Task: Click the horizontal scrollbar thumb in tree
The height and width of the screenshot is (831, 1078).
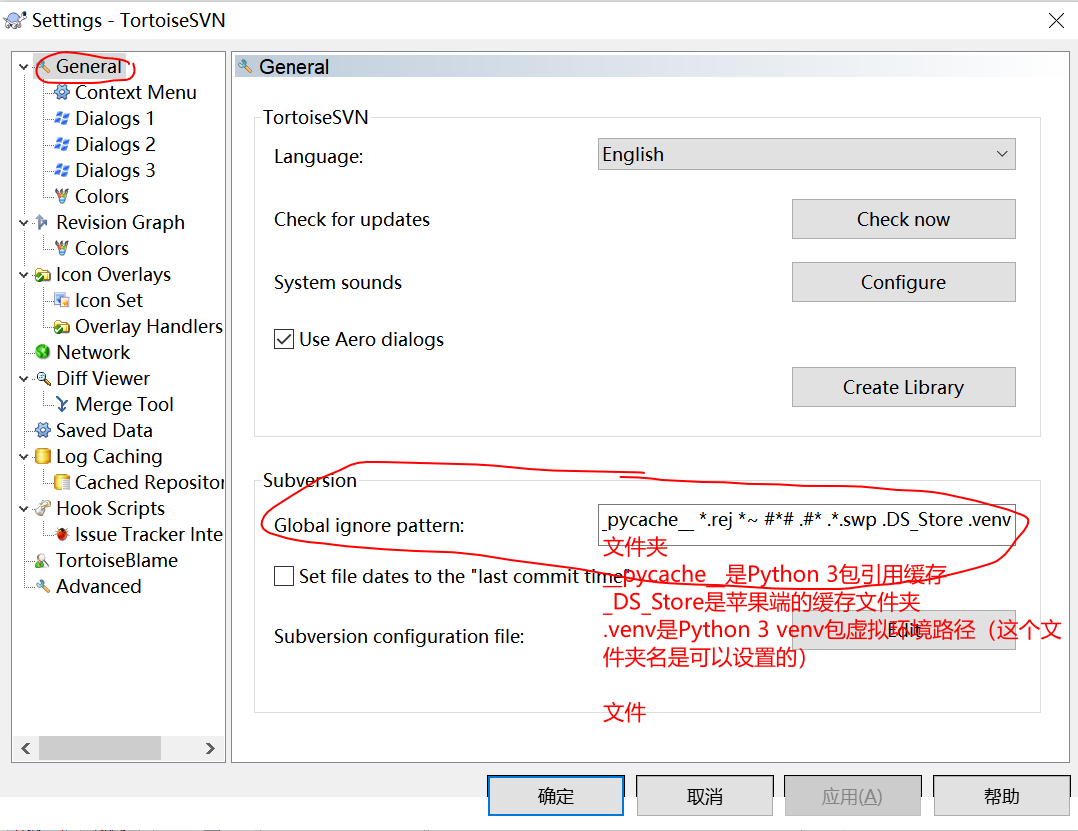Action: (x=100, y=749)
